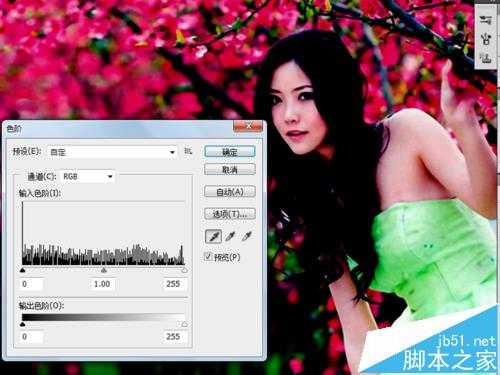Select the gray point eyedropper

pos(230,236)
